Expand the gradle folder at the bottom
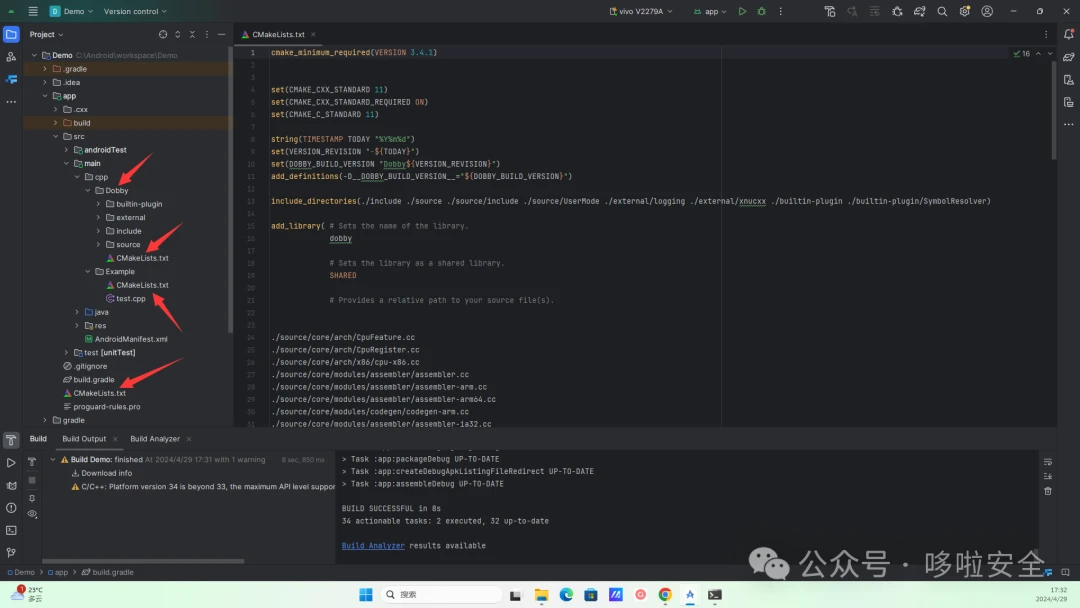The image size is (1080, 608). (x=45, y=420)
